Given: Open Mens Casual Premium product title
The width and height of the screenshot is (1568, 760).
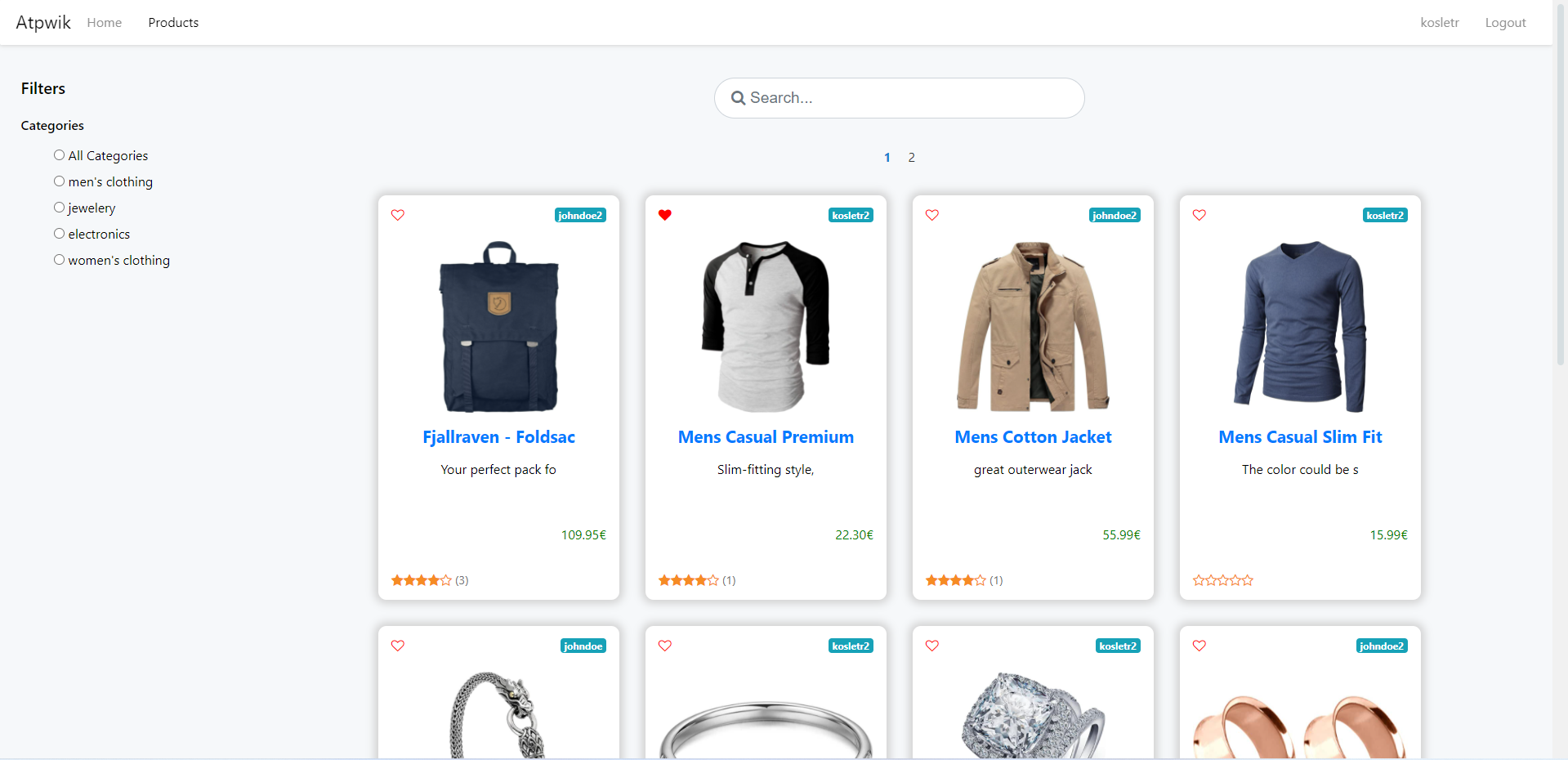Looking at the screenshot, I should point(766,437).
